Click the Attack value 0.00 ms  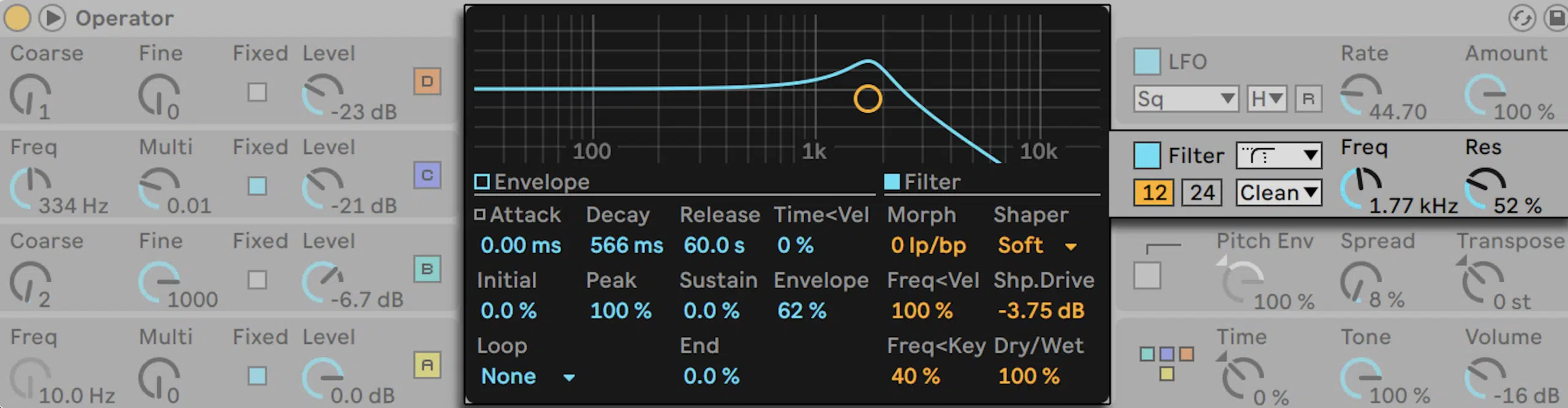521,246
